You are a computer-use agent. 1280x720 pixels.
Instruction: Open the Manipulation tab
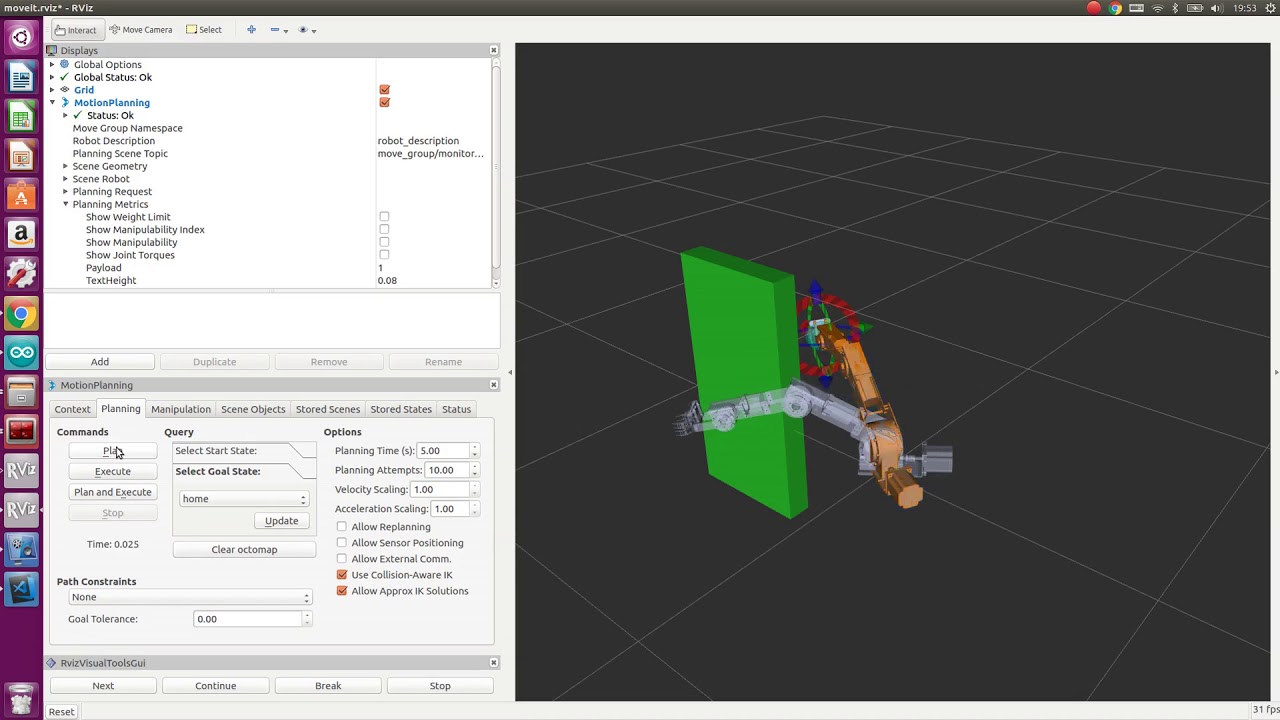[181, 409]
